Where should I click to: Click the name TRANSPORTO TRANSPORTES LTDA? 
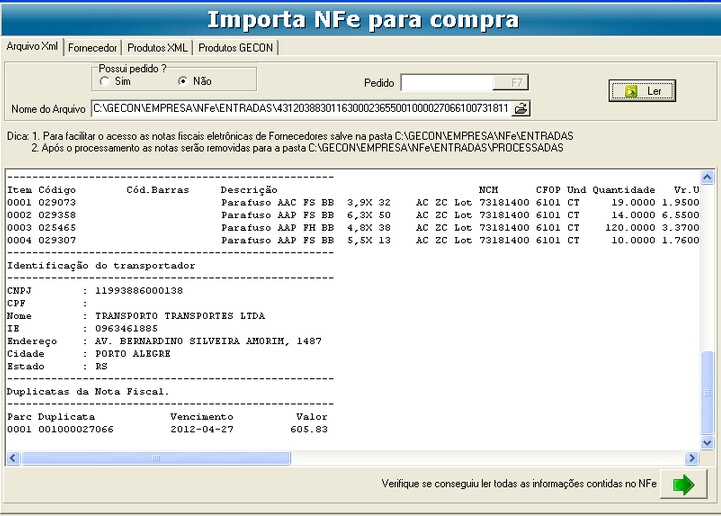point(180,316)
